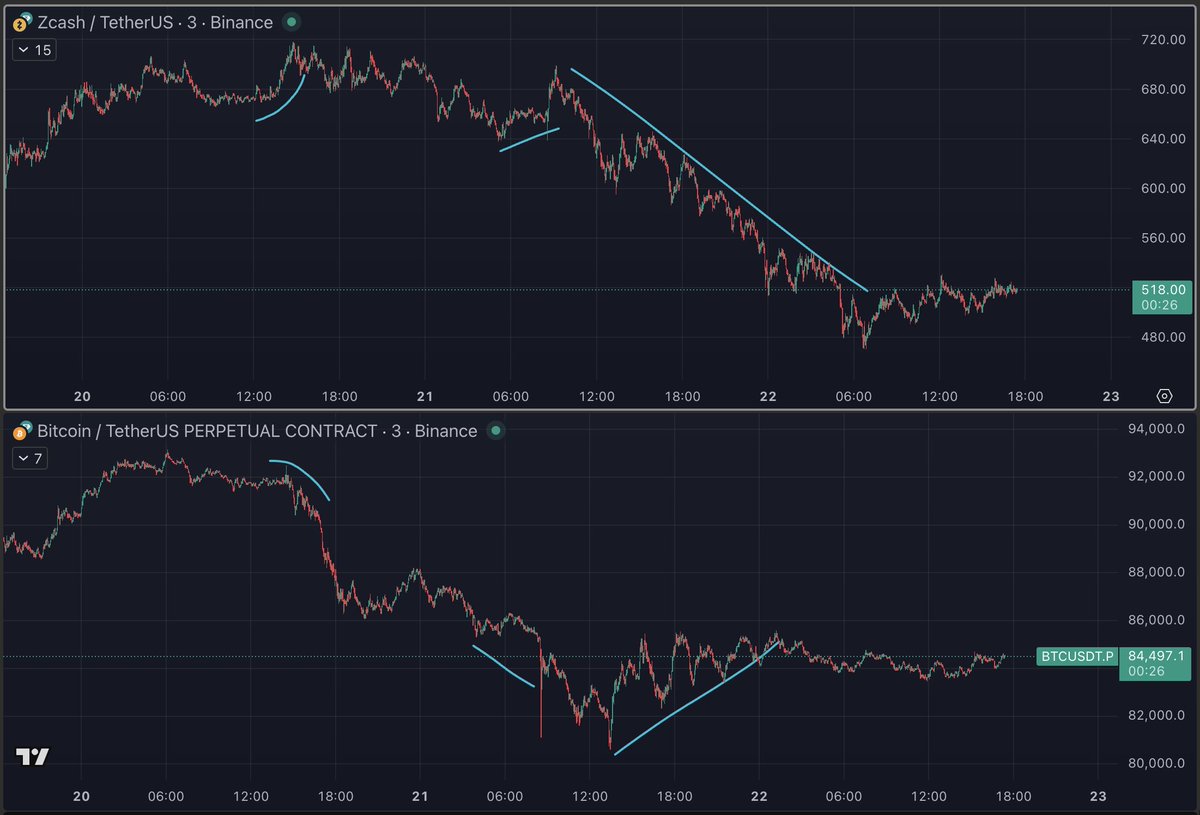
Task: Click date 22 on Bitcoin time axis
Action: pos(759,796)
